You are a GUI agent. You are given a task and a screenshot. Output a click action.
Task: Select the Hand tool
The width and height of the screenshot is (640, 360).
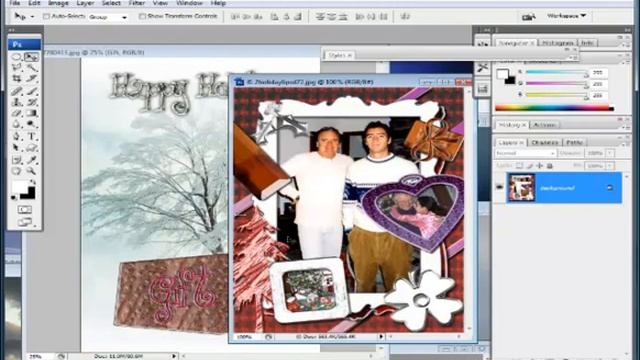click(17, 171)
